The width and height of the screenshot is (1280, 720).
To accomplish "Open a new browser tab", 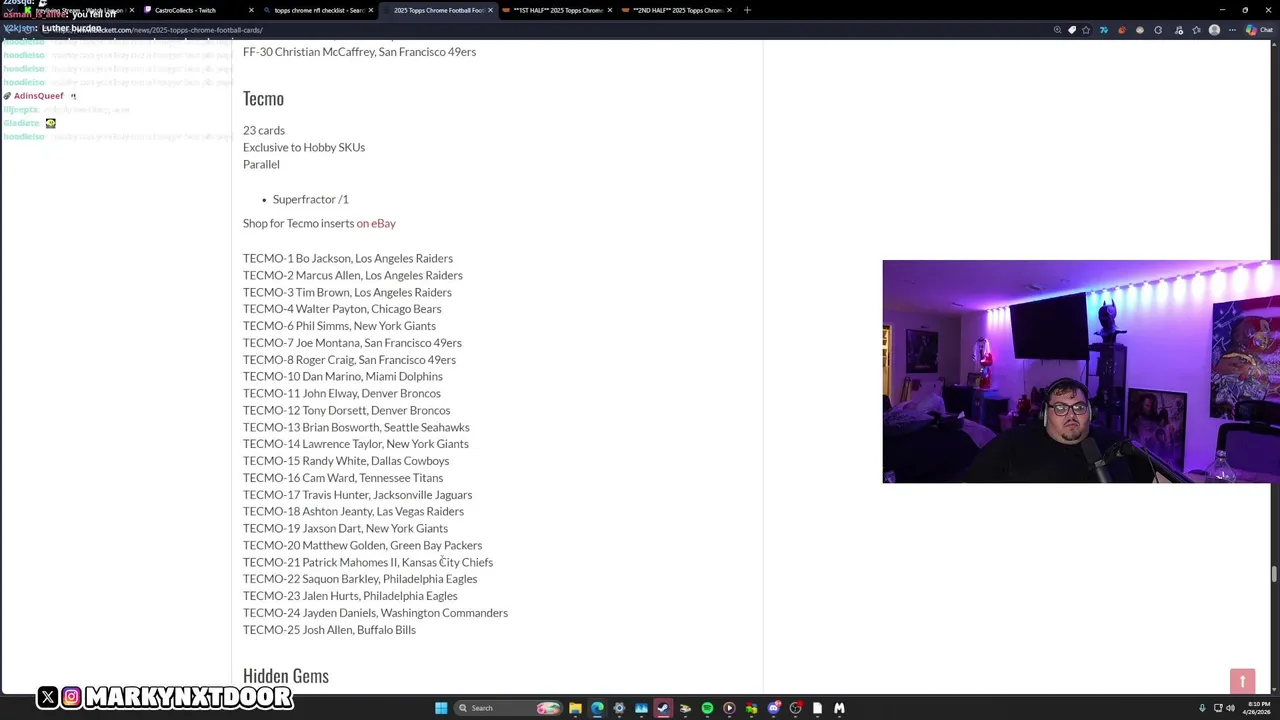I will pyautogui.click(x=747, y=10).
